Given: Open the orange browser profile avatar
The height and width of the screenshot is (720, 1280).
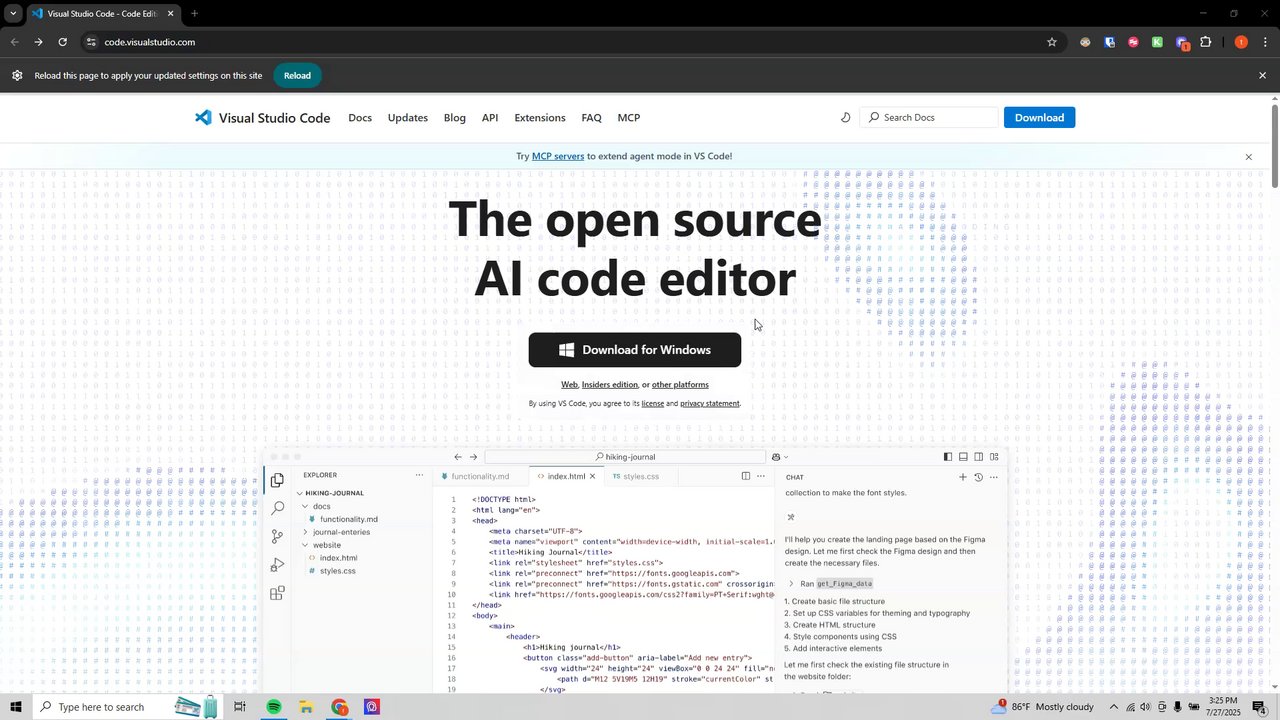Looking at the screenshot, I should click(1241, 42).
